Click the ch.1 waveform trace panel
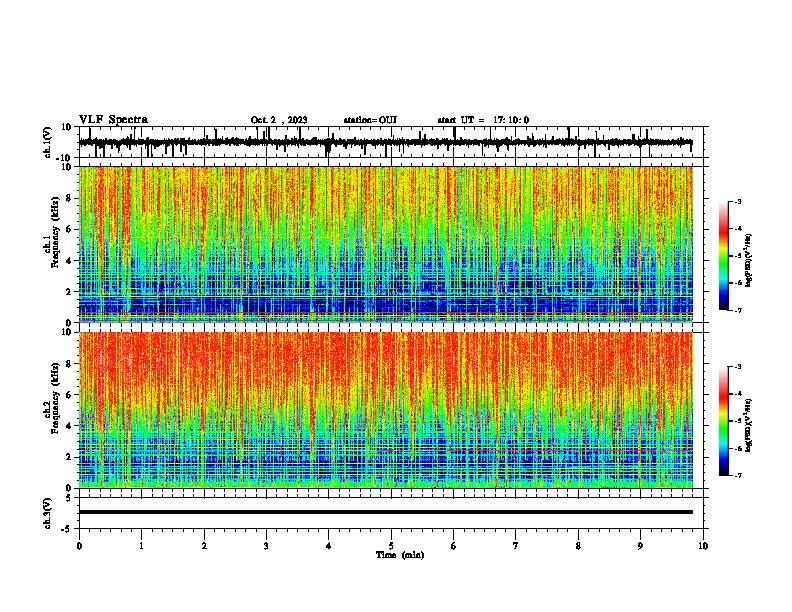The height and width of the screenshot is (612, 792). [x=391, y=142]
